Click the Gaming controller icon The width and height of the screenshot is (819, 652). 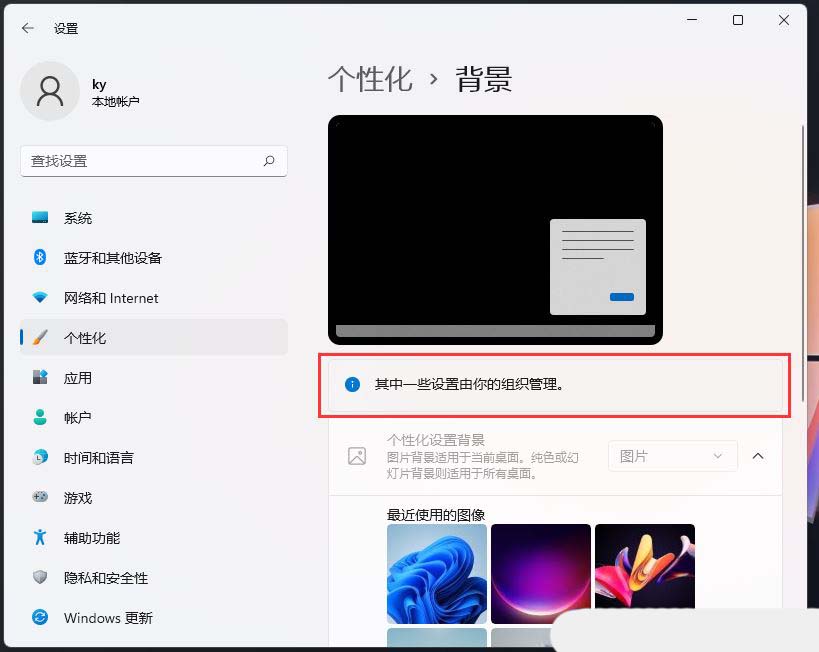pos(40,497)
